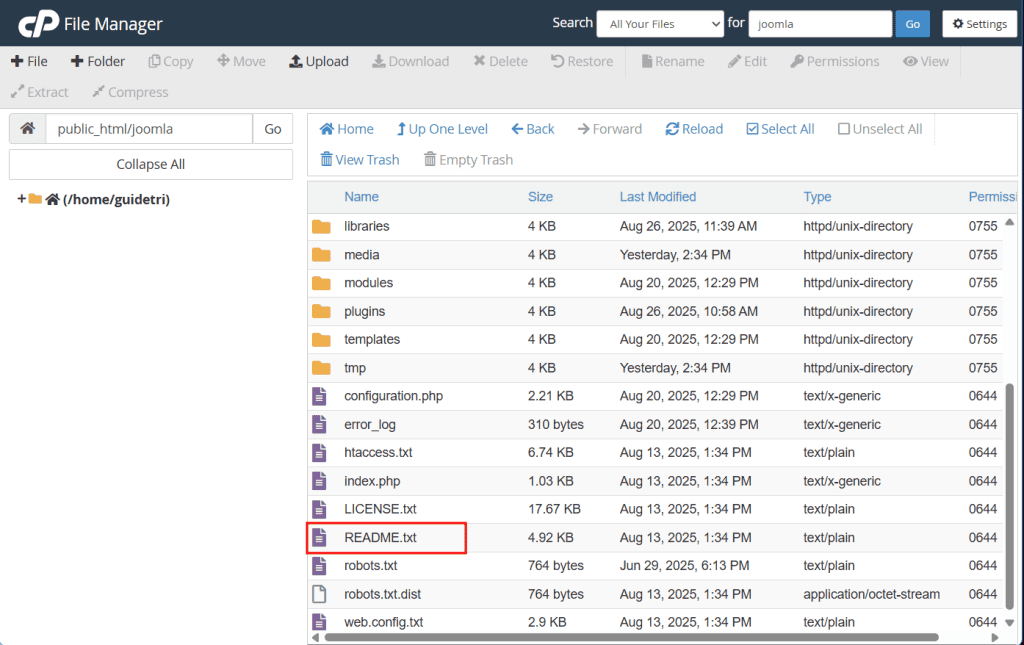The height and width of the screenshot is (645, 1024).
Task: Select All files in the listing
Action: point(780,128)
